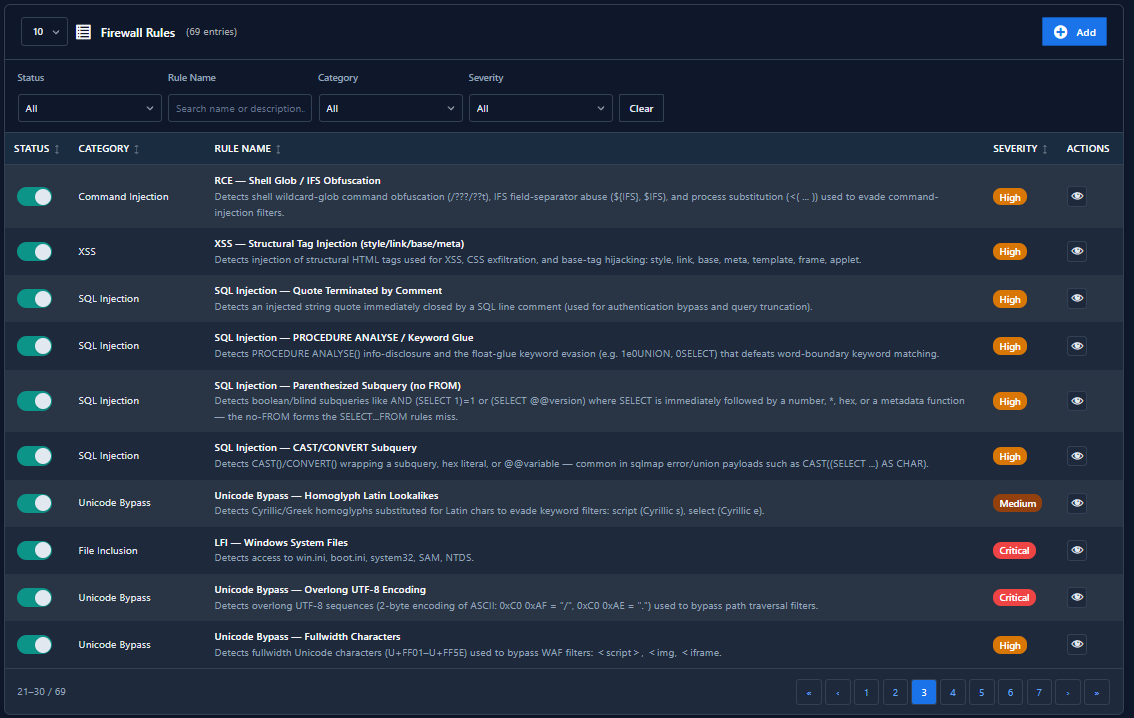Toggle off XSS Structural Tag Injection rule
Screen dimensions: 1134x718
(x=35, y=252)
